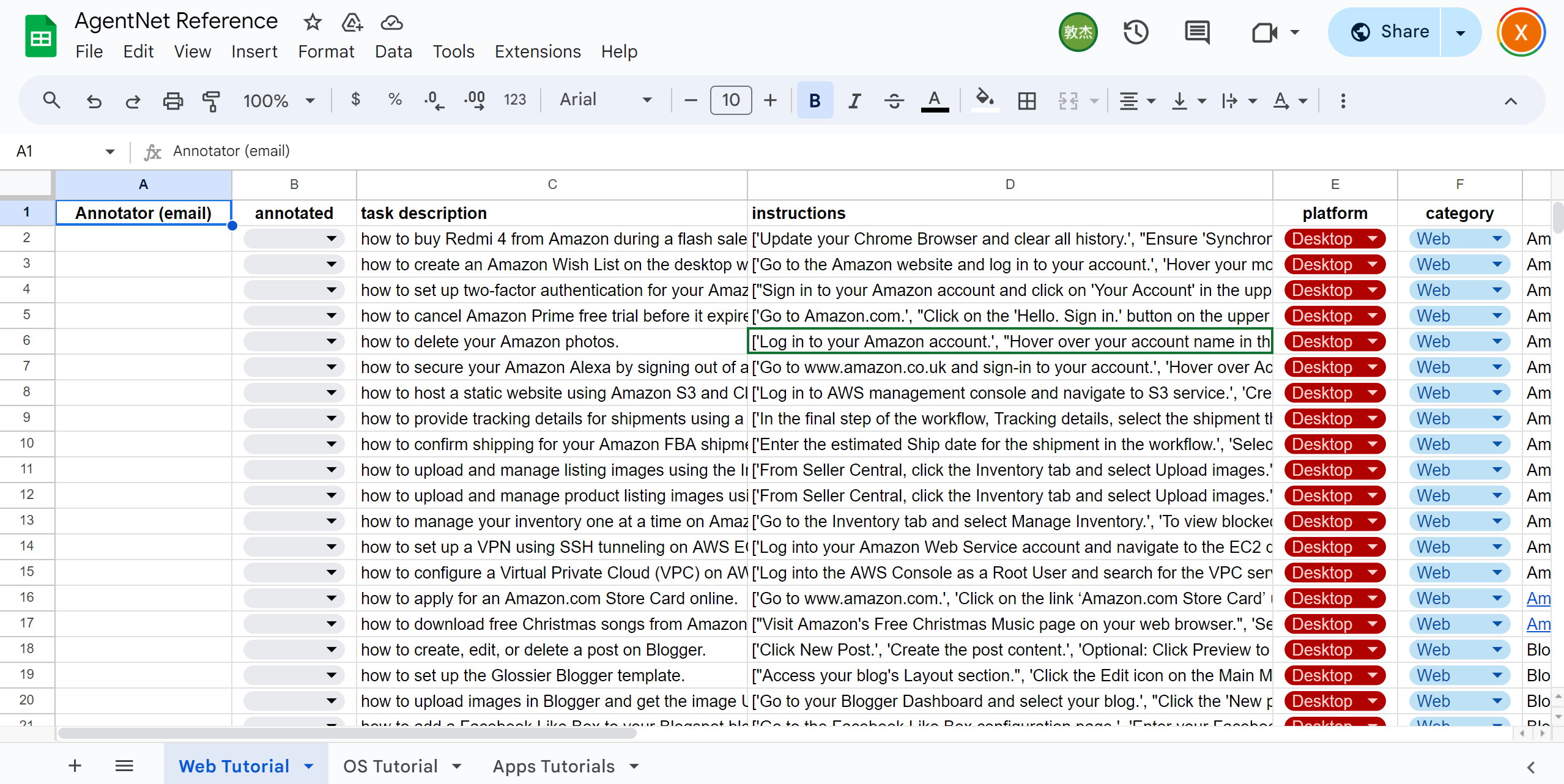Open version history clock icon

[1136, 32]
